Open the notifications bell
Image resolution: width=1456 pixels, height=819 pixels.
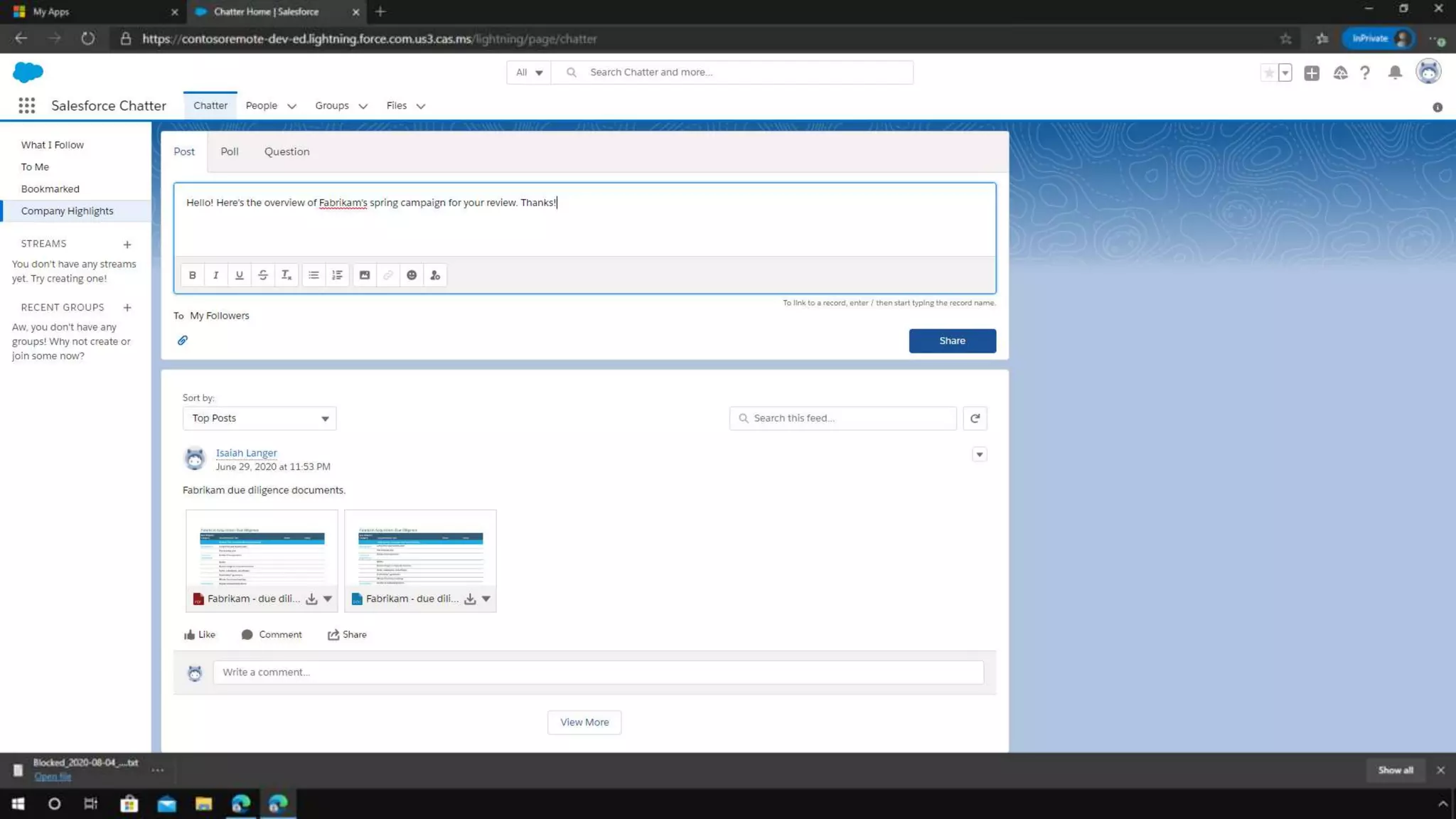(1395, 73)
